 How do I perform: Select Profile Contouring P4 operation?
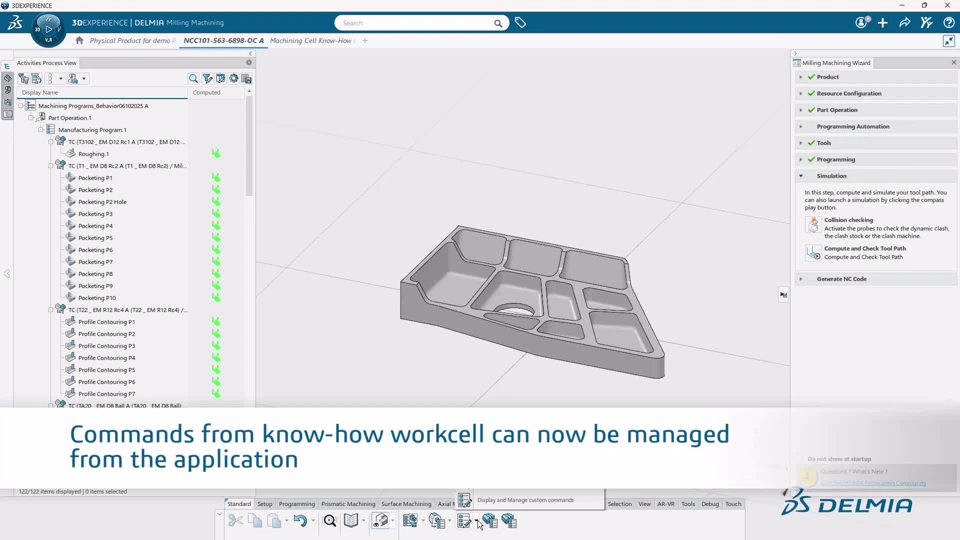[107, 358]
